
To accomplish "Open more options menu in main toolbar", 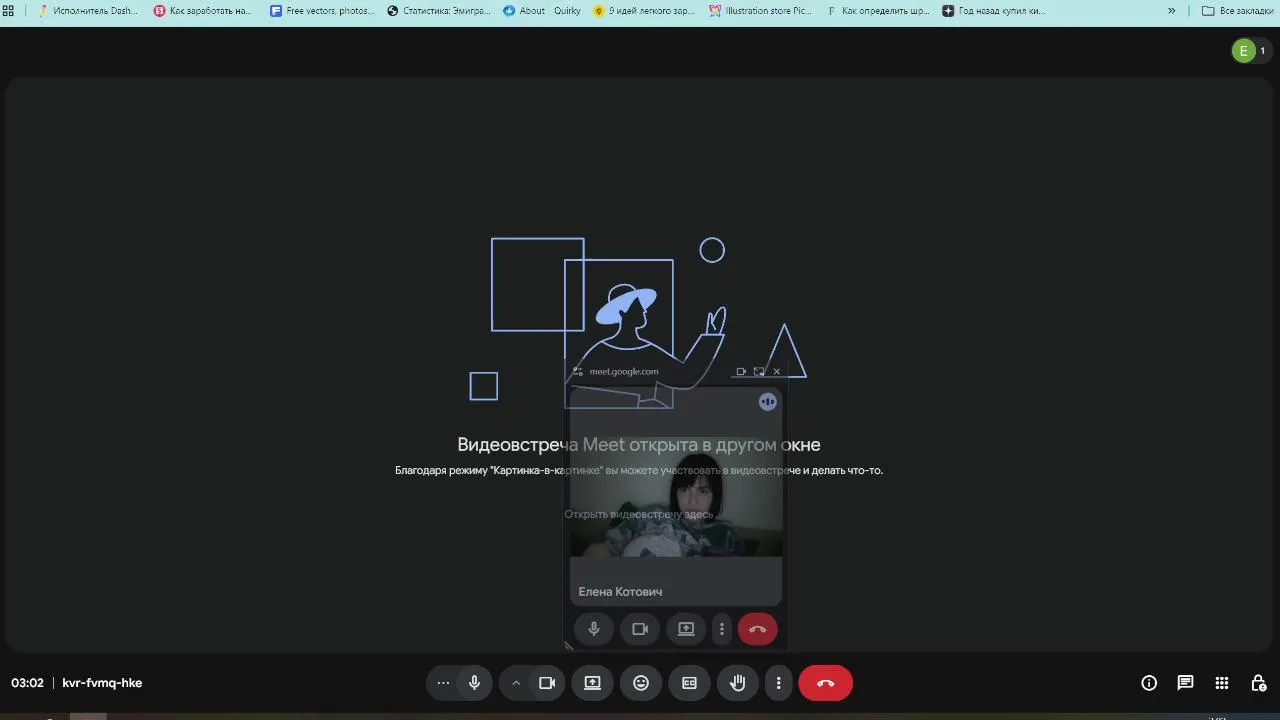I will pyautogui.click(x=779, y=683).
